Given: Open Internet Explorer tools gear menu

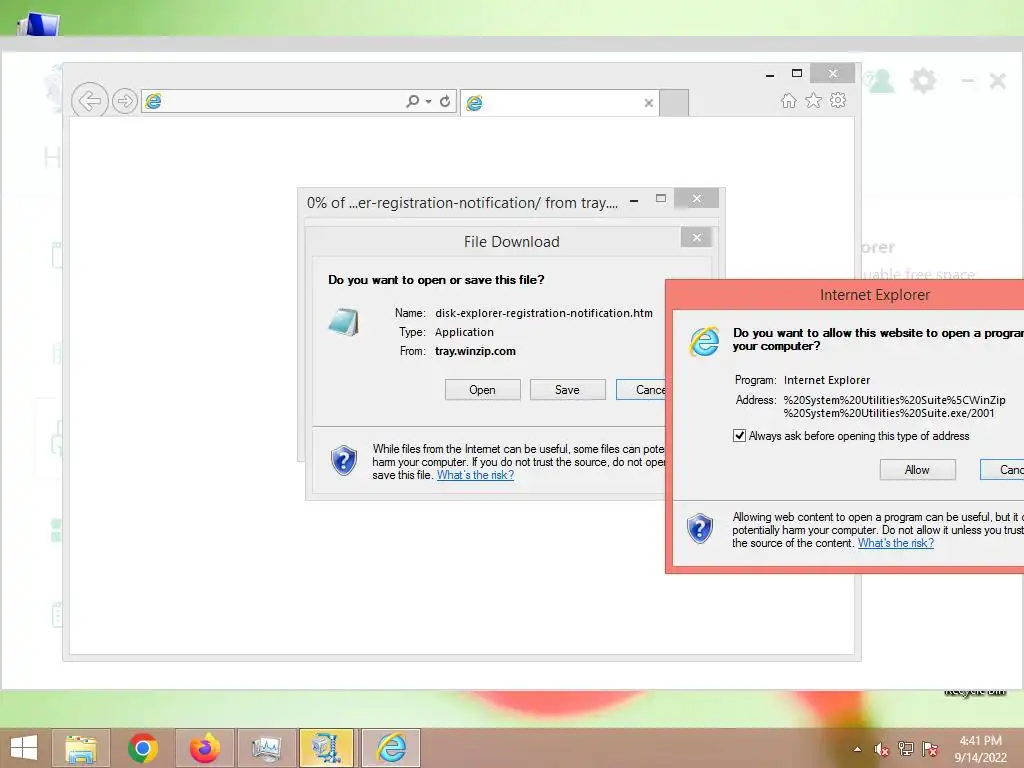Looking at the screenshot, I should (x=838, y=100).
